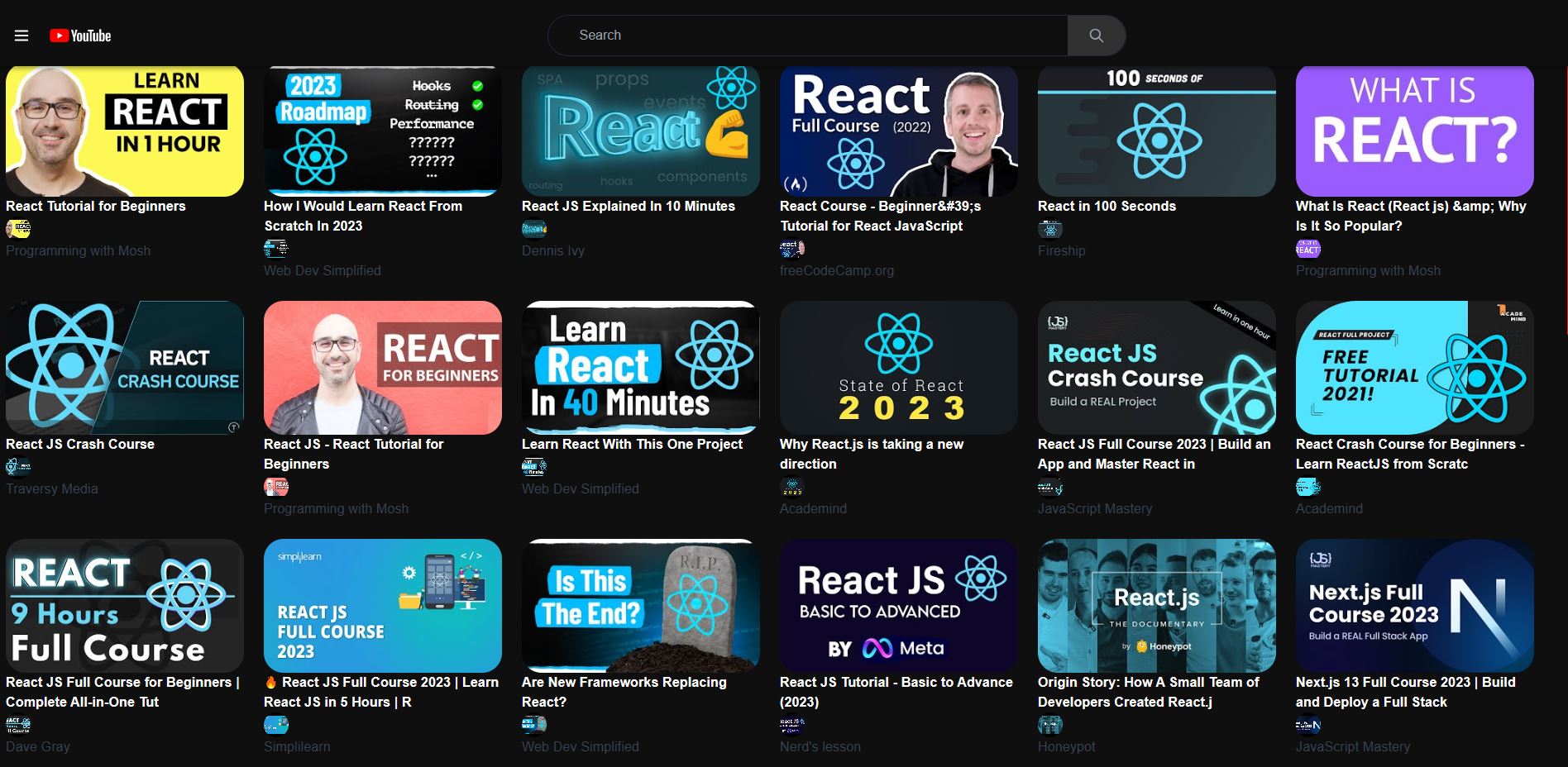This screenshot has height=767, width=1568.
Task: Open title Origin Story: How A Small Team
Action: click(x=1149, y=692)
